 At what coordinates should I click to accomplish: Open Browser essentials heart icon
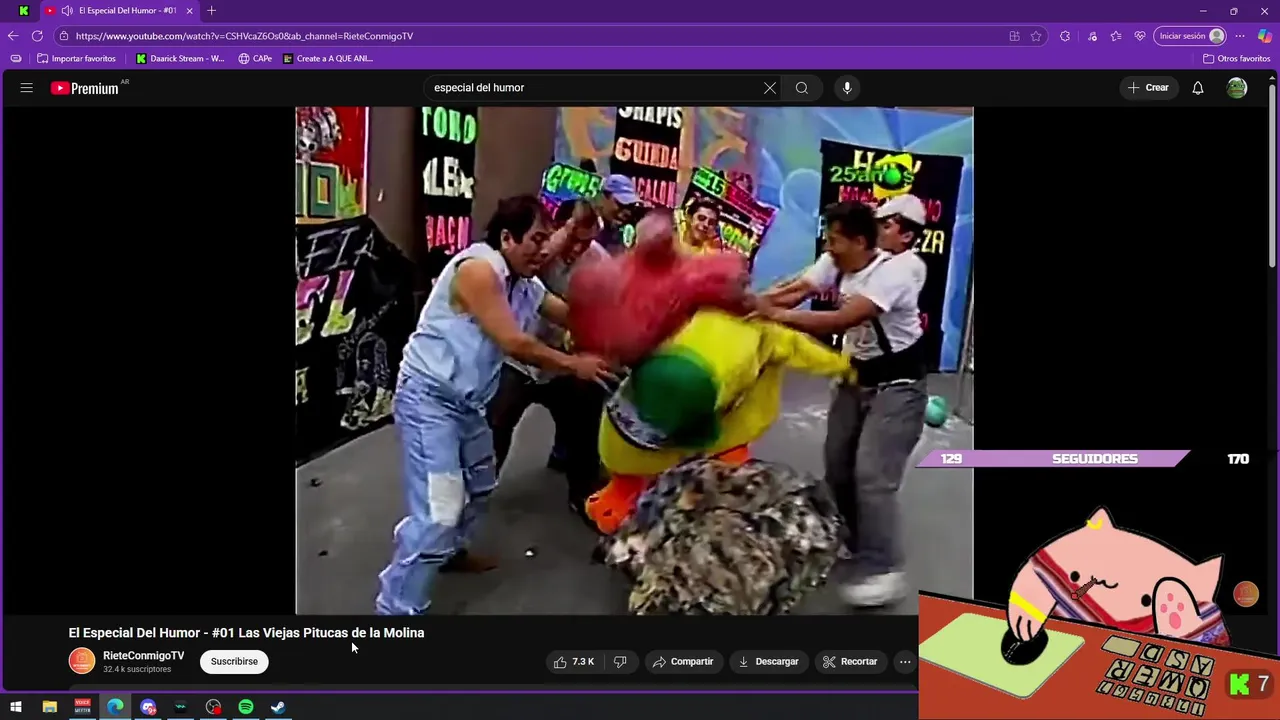(1140, 36)
